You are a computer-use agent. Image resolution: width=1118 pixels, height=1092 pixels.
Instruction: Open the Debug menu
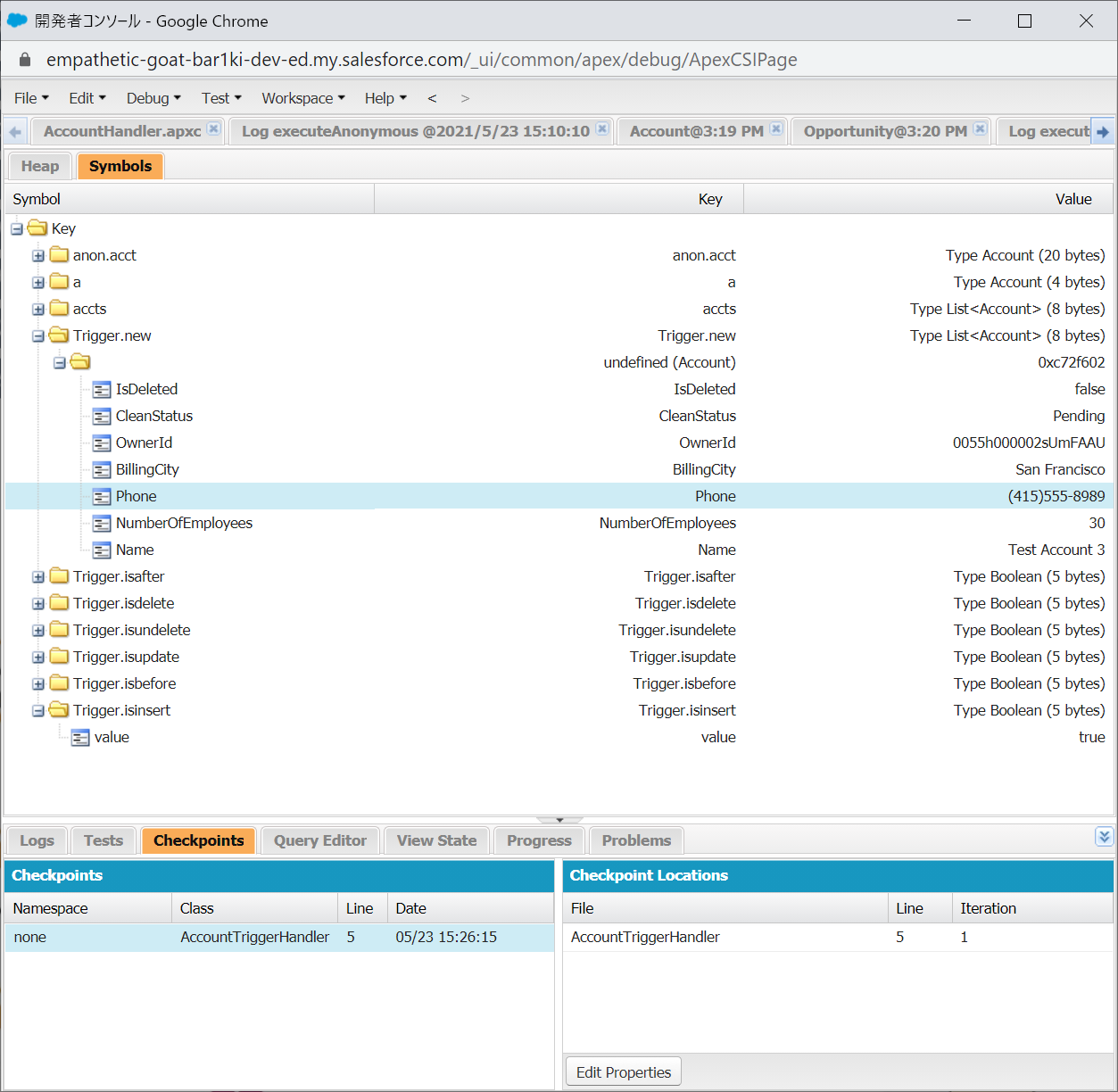tap(153, 98)
